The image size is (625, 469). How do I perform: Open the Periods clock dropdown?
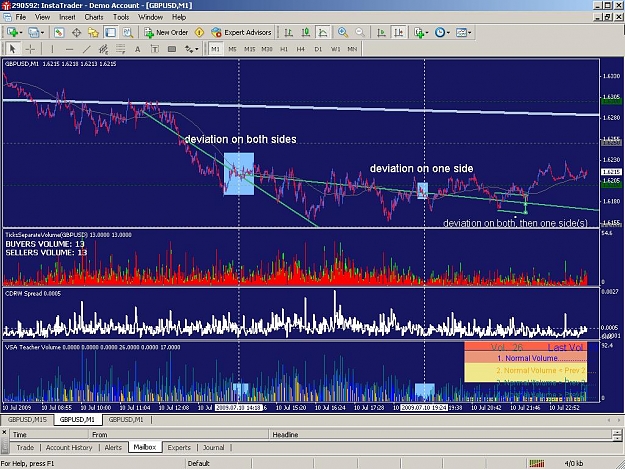(x=442, y=33)
